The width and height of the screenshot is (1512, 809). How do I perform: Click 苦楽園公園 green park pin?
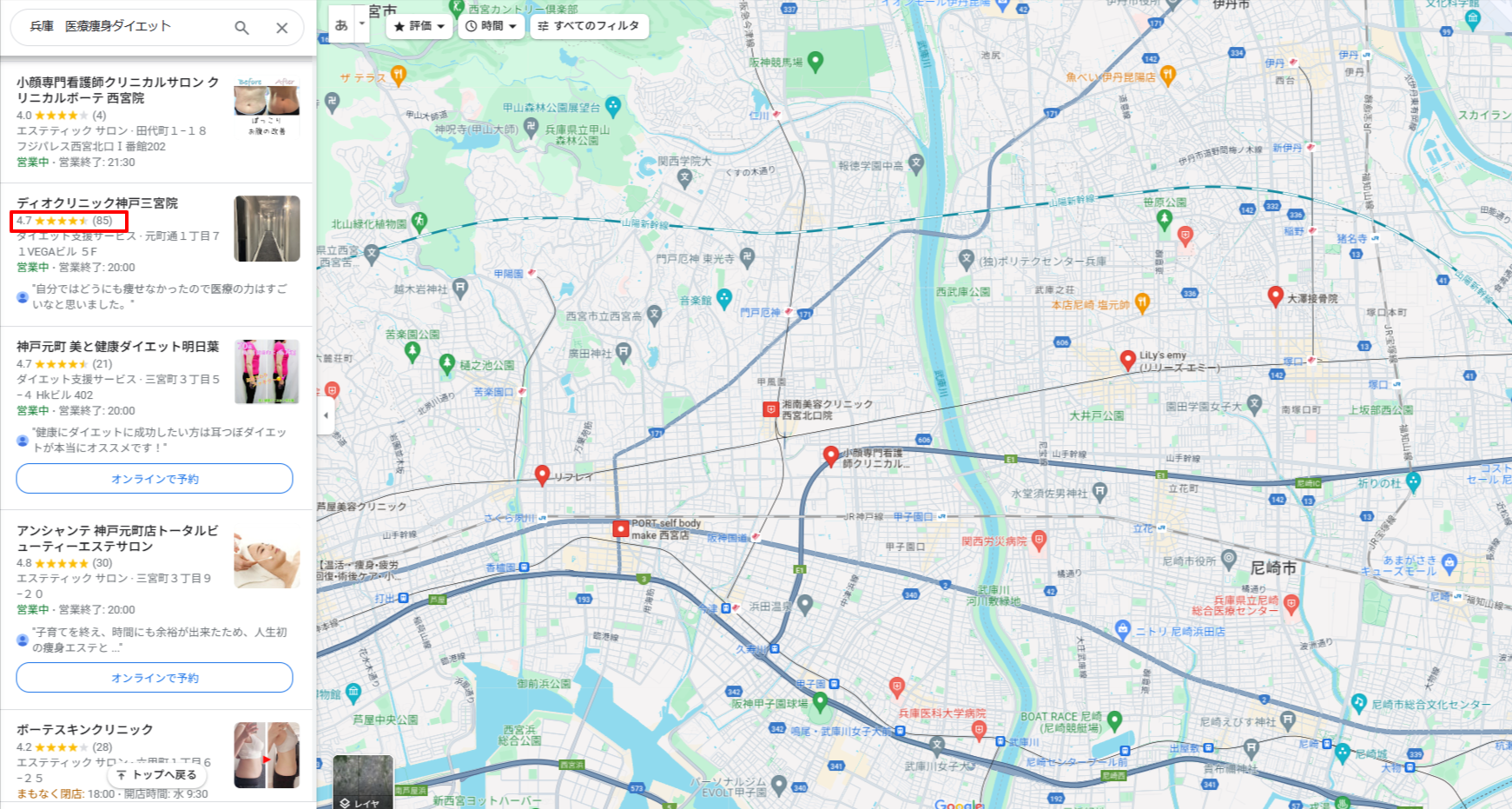coord(413,351)
